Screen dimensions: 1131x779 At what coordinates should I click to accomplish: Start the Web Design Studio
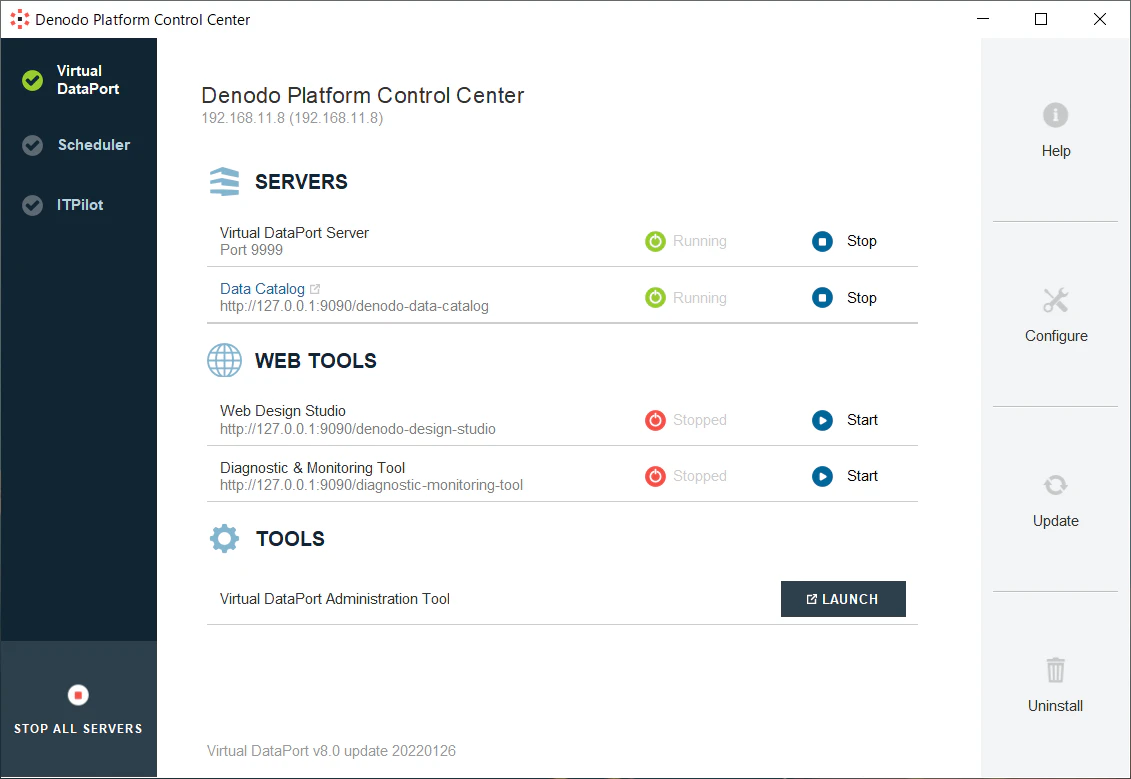click(x=845, y=420)
